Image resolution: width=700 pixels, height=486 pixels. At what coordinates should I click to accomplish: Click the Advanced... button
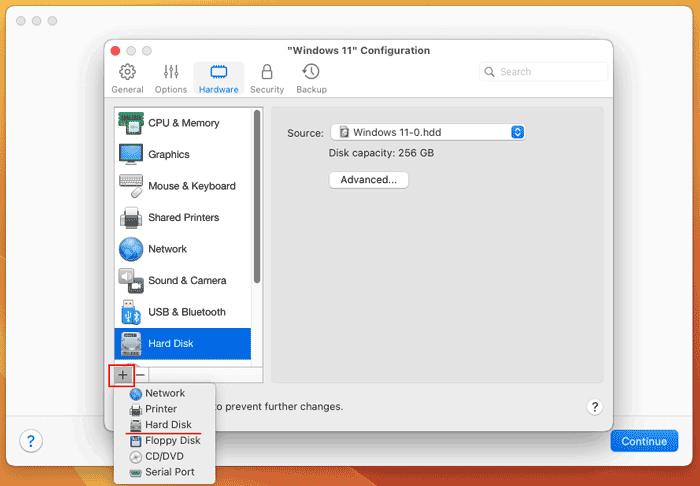[369, 180]
